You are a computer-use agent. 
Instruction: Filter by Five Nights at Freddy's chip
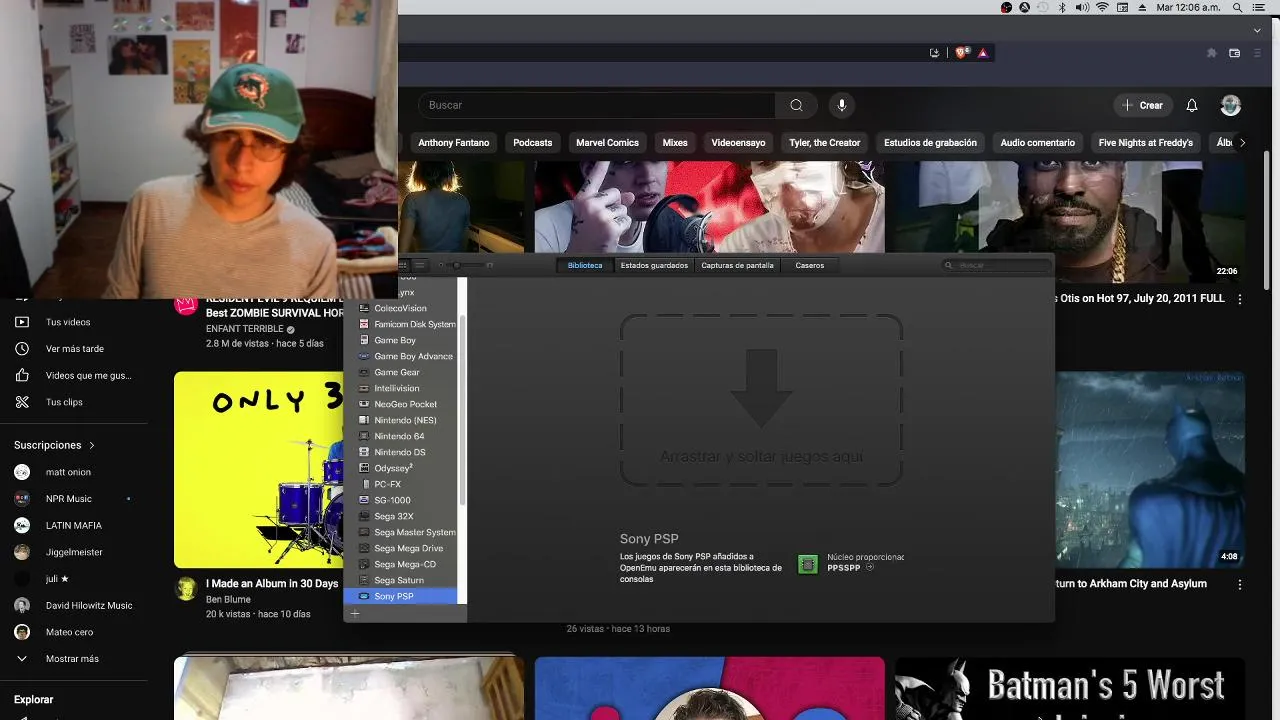coord(1146,143)
